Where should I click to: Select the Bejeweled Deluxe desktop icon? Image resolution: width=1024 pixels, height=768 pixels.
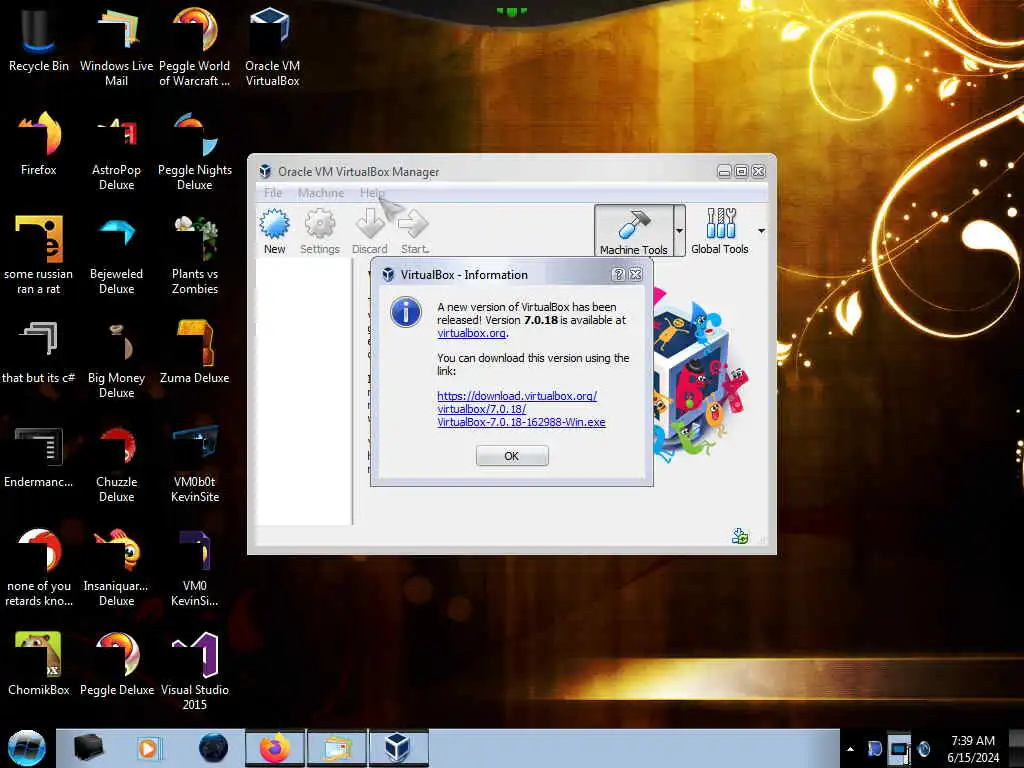[116, 255]
